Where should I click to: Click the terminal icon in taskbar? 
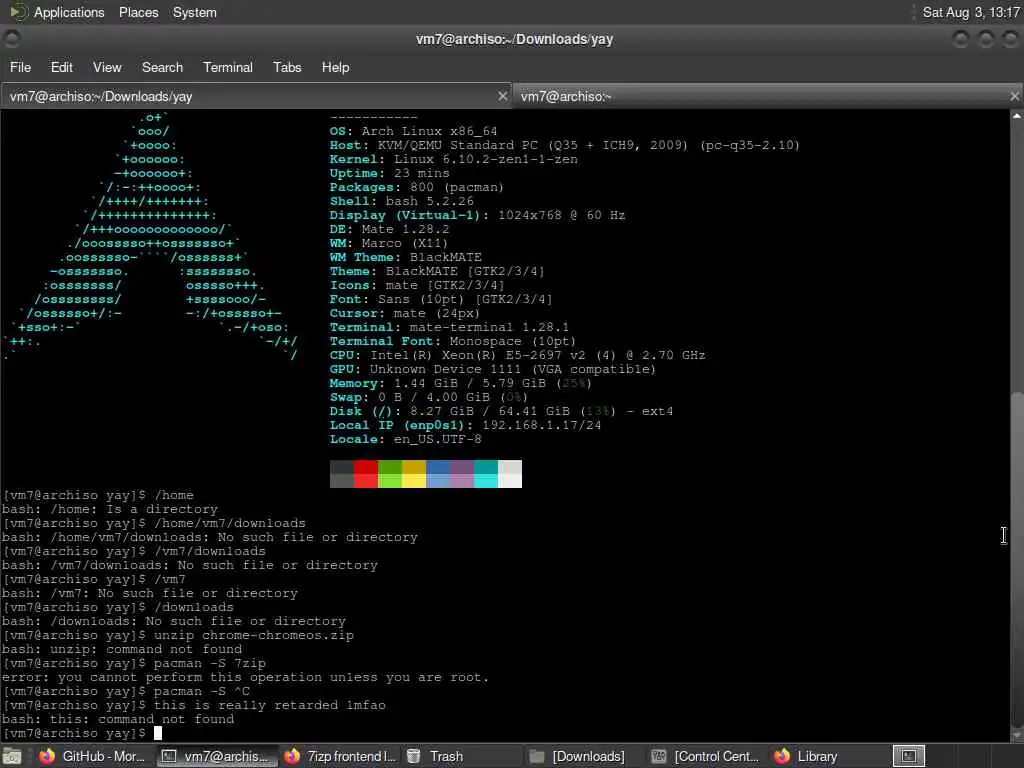click(169, 756)
